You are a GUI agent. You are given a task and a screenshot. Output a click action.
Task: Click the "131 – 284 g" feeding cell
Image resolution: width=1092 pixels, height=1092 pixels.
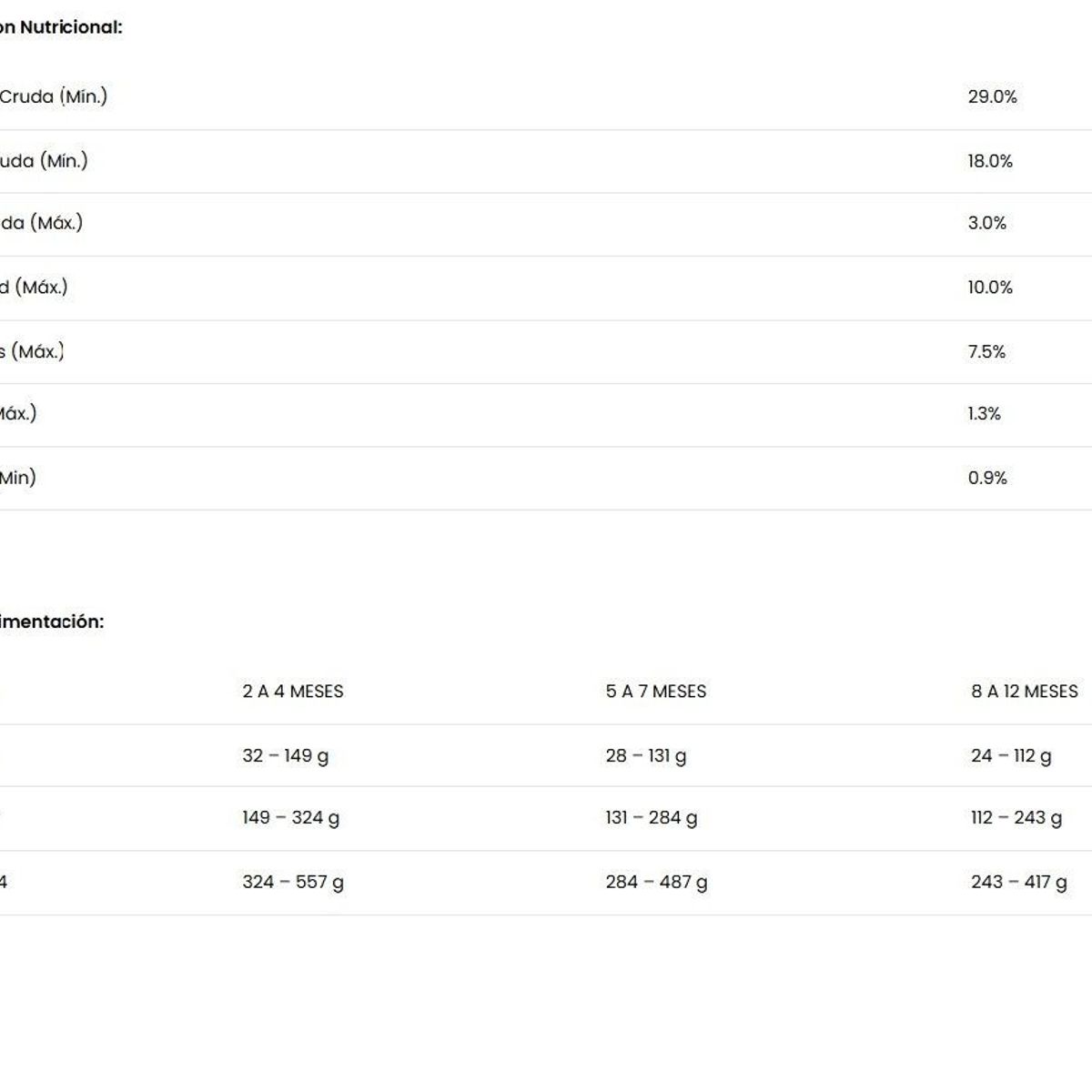click(652, 818)
